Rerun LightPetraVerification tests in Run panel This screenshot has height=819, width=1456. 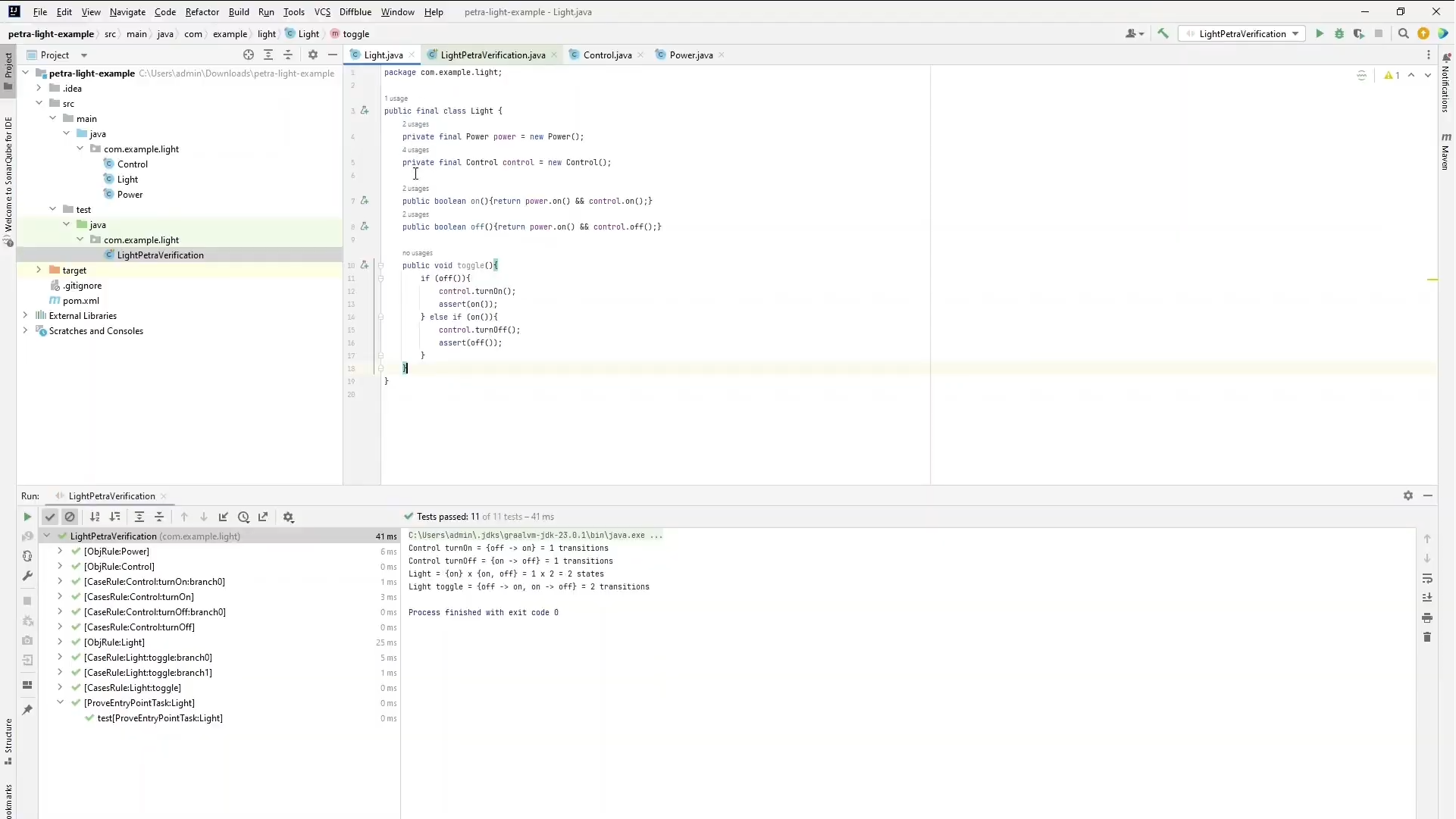(27, 517)
